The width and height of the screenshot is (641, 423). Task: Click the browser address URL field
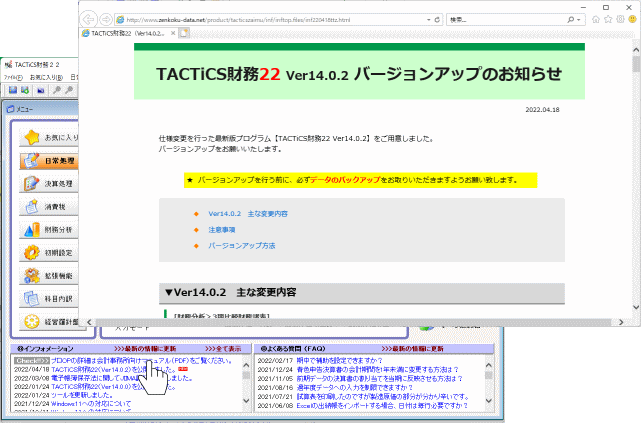click(270, 20)
